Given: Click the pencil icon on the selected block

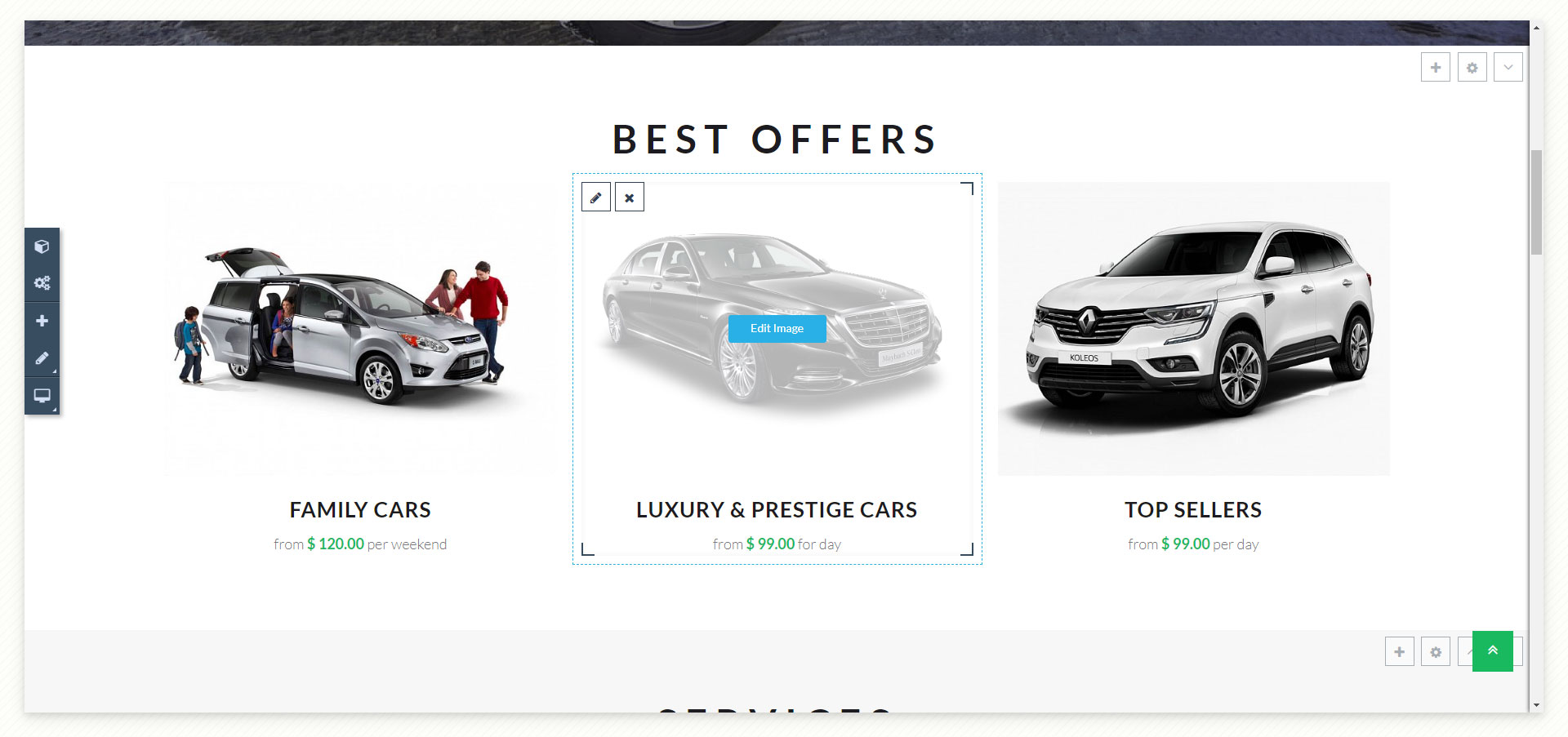Looking at the screenshot, I should pos(596,197).
